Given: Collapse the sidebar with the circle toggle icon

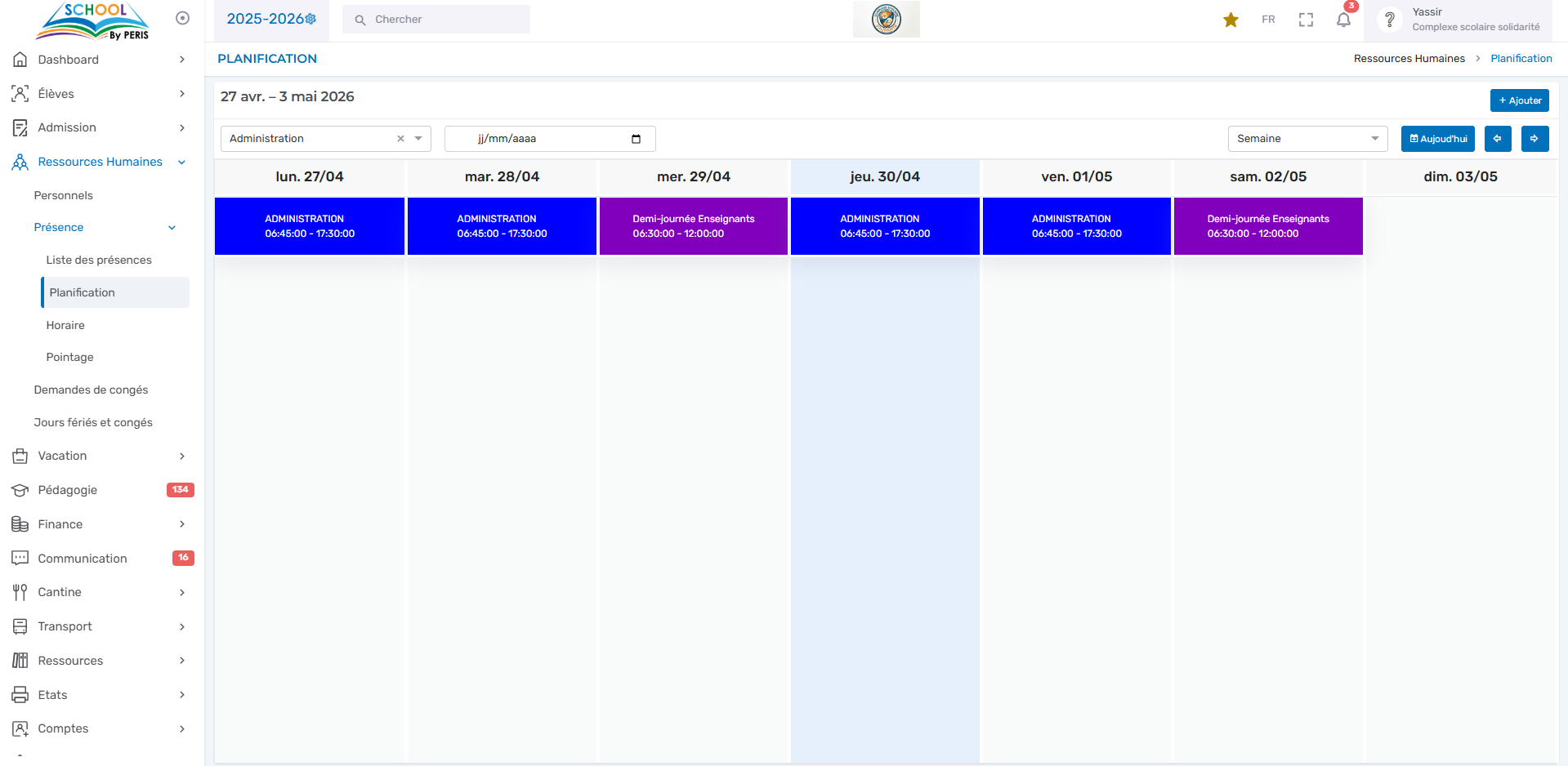Looking at the screenshot, I should pos(181,17).
